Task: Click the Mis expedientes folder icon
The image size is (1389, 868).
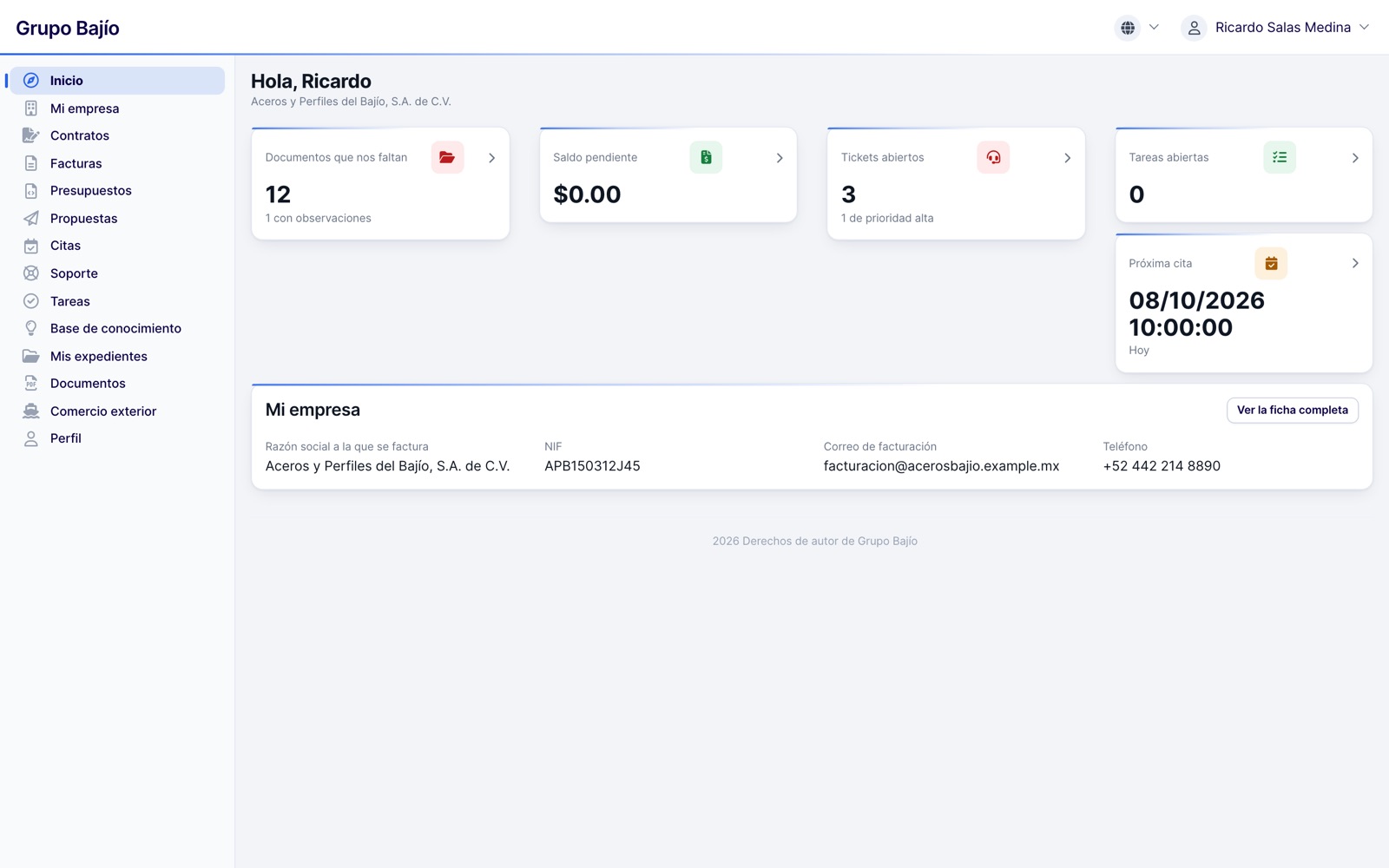Action: [31, 356]
